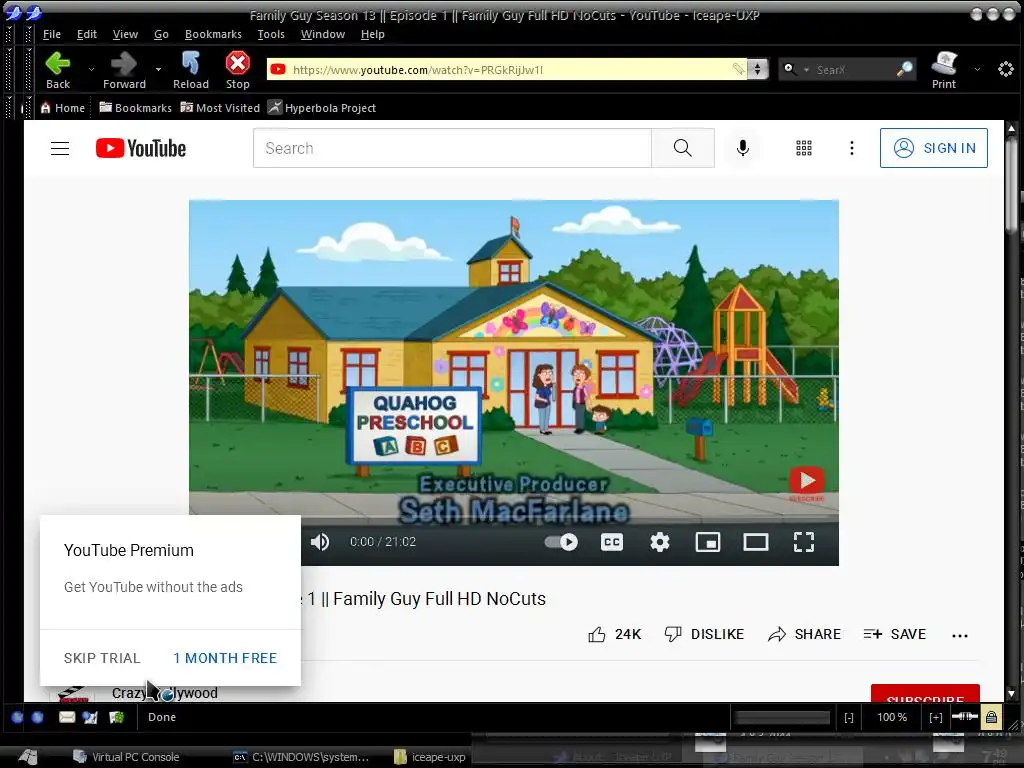Click the Home bookmark button
Viewport: 1024px width, 768px height.
point(63,108)
